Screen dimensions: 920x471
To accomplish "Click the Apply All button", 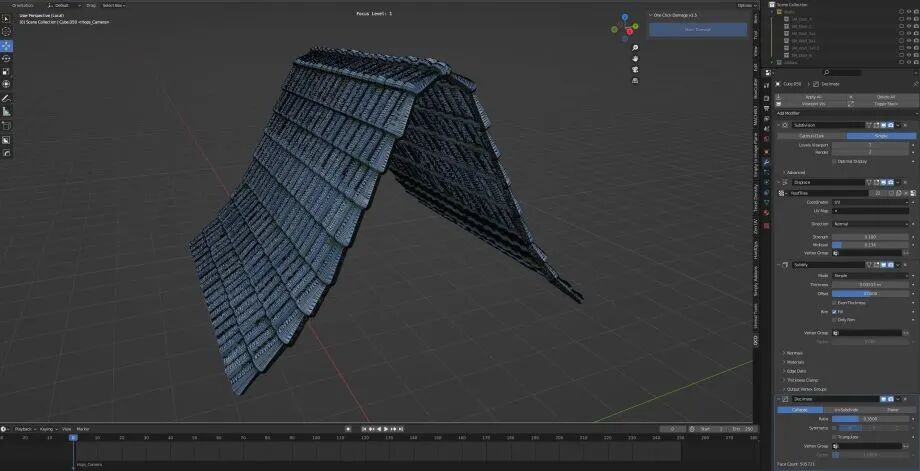I will pyautogui.click(x=813, y=97).
